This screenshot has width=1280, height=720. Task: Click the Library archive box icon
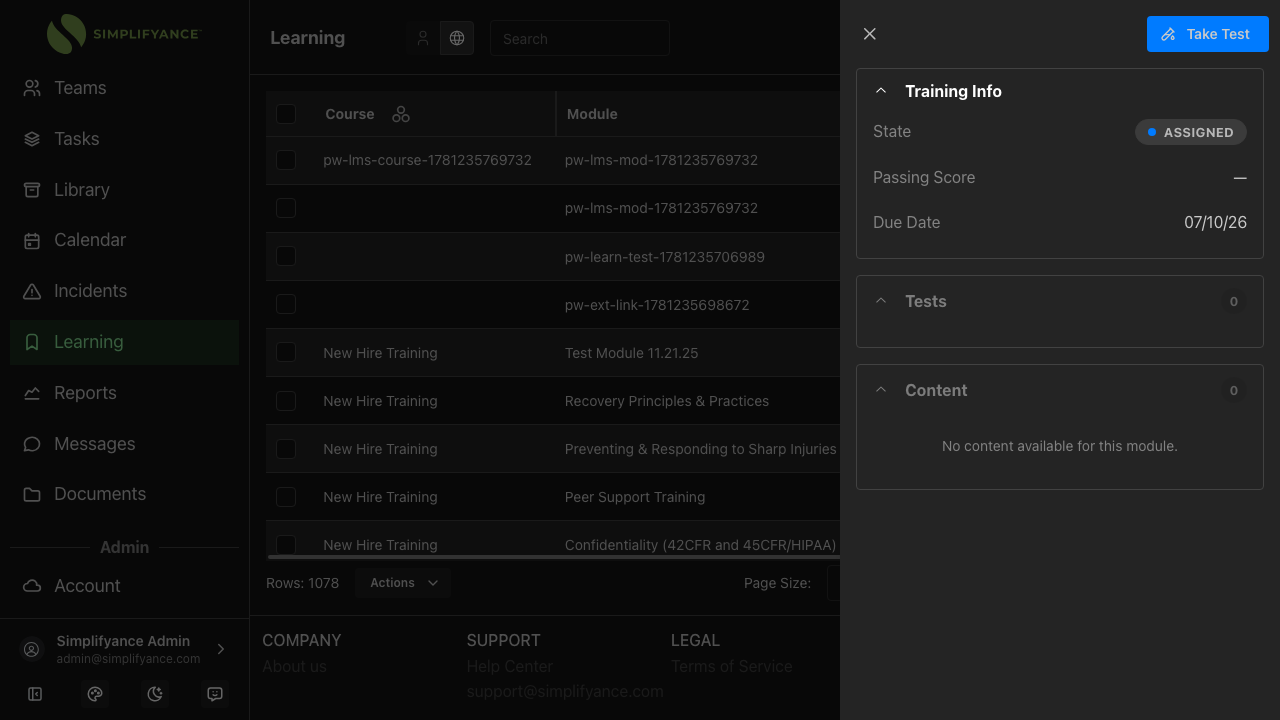click(x=32, y=190)
